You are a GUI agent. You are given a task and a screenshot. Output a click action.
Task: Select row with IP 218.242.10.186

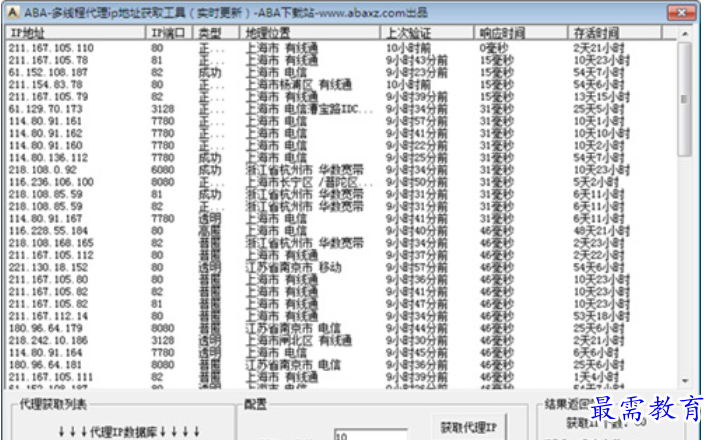point(341,341)
